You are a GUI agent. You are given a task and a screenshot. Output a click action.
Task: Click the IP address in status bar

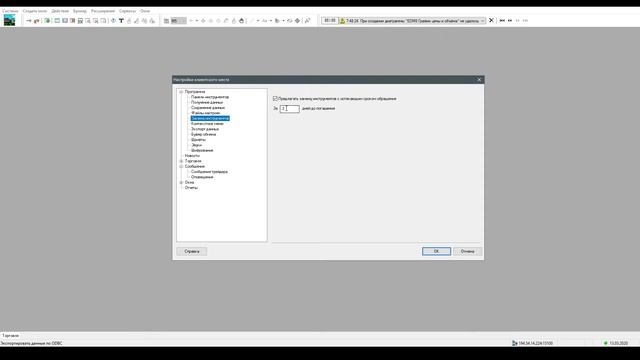coord(536,343)
